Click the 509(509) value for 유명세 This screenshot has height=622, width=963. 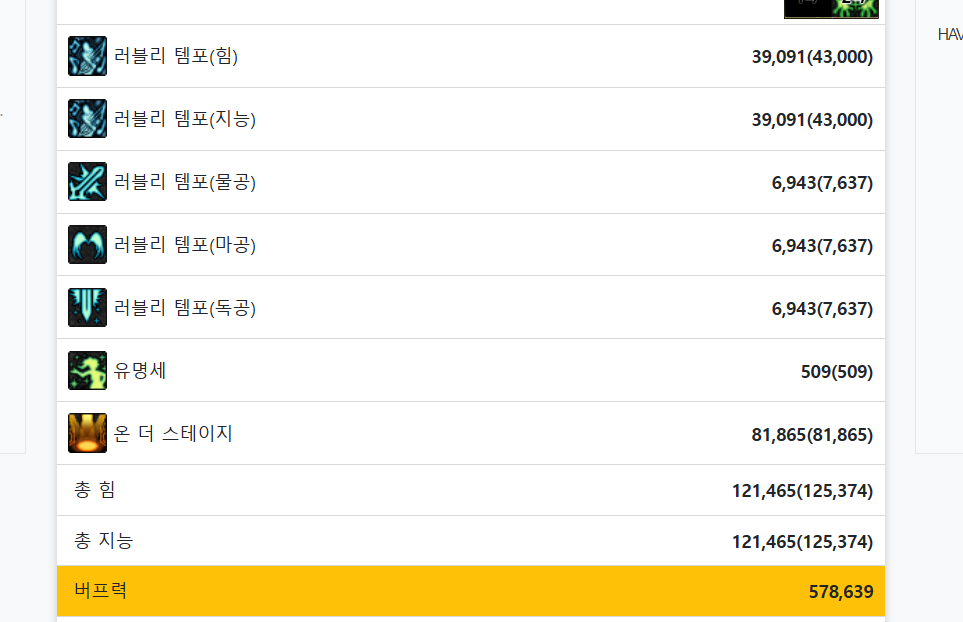[836, 372]
